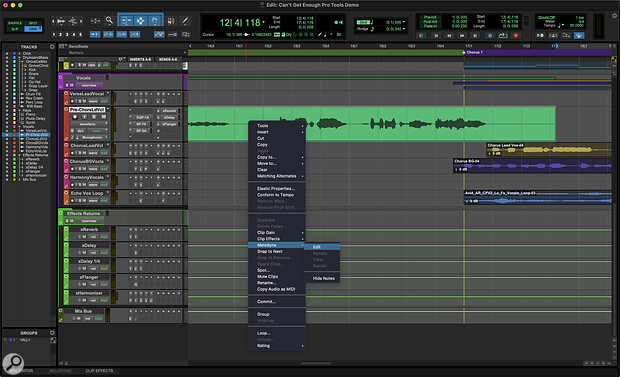This screenshot has width=620, height=377.
Task: Collapse the Effects Returns folder track
Action: point(60,213)
